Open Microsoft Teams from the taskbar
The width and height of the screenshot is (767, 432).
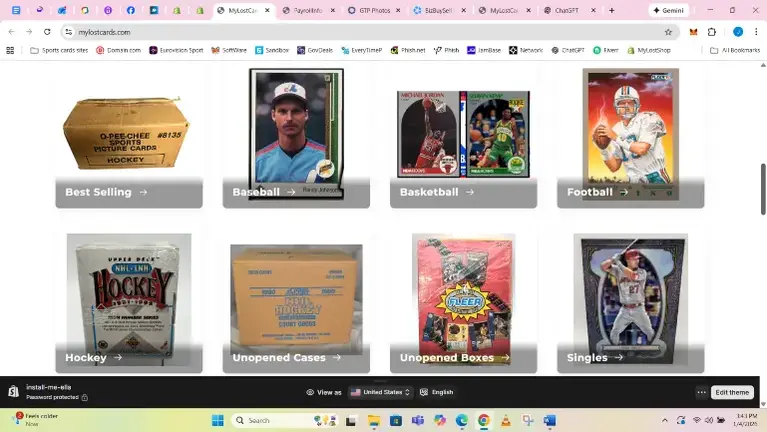(418, 420)
